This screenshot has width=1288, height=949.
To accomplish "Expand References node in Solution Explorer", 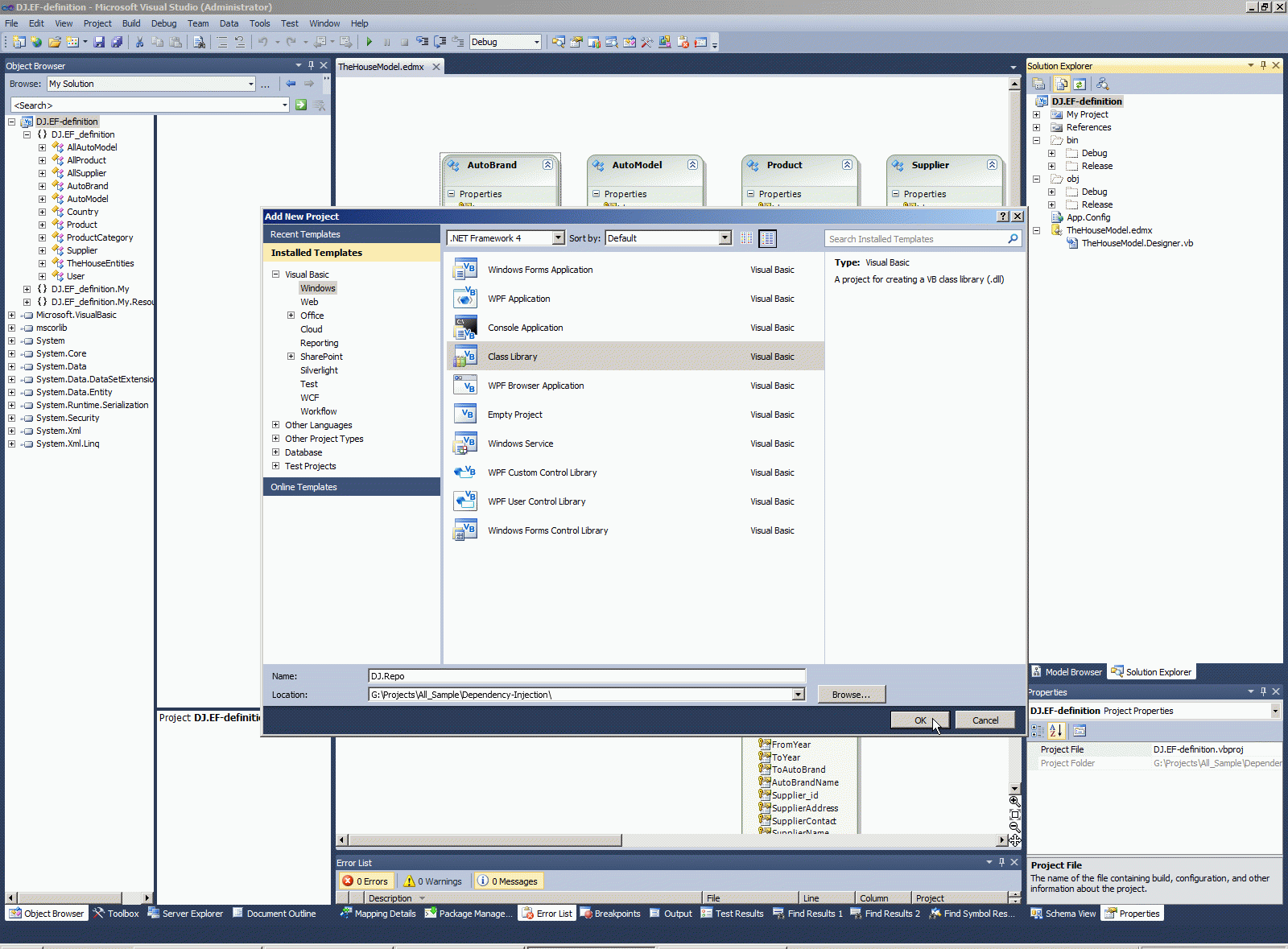I will (1036, 127).
